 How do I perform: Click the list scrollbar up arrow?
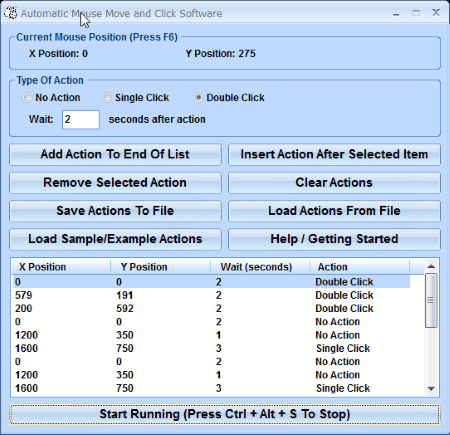[431, 266]
